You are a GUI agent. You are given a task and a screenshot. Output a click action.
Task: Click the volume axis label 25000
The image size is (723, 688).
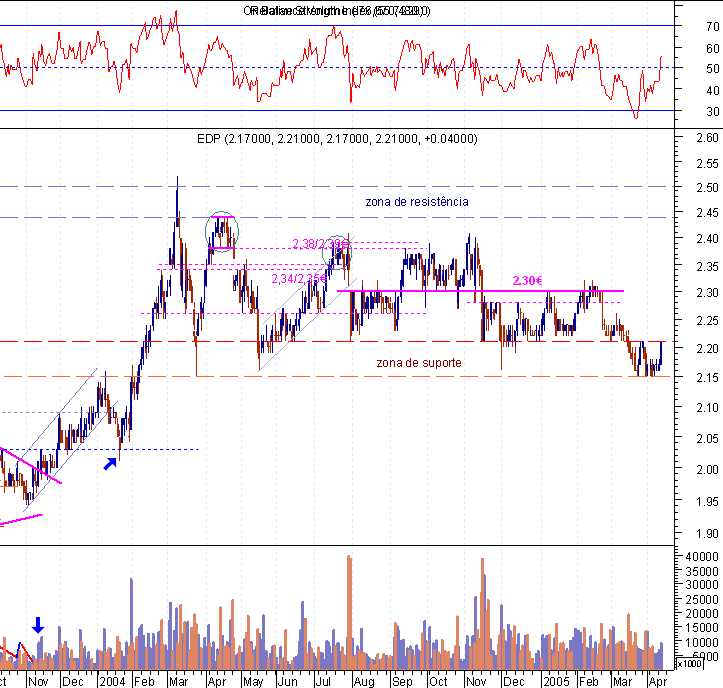[702, 600]
